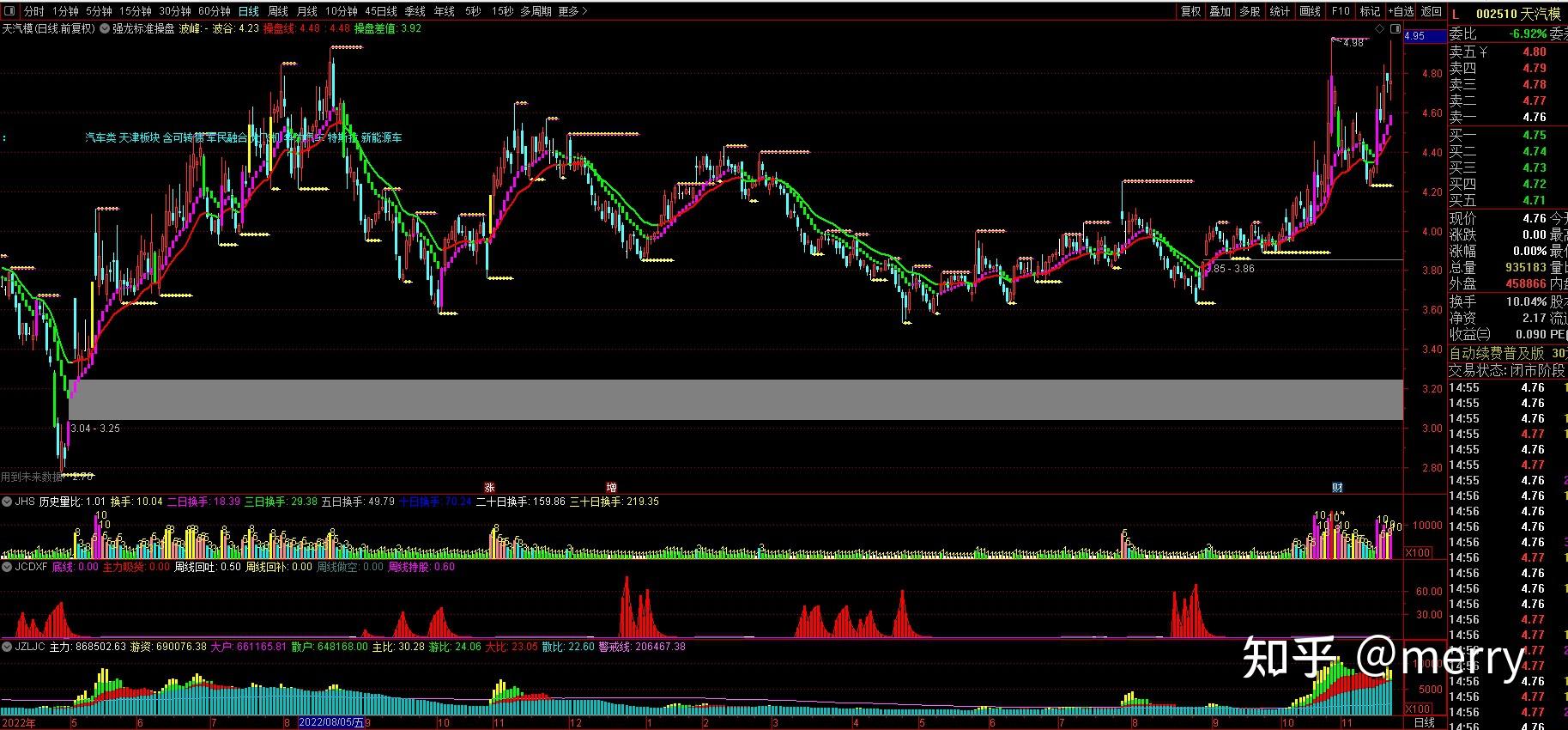Switch to the 5分钟 period
Viewport: 1568px width, 730px height.
[x=99, y=11]
